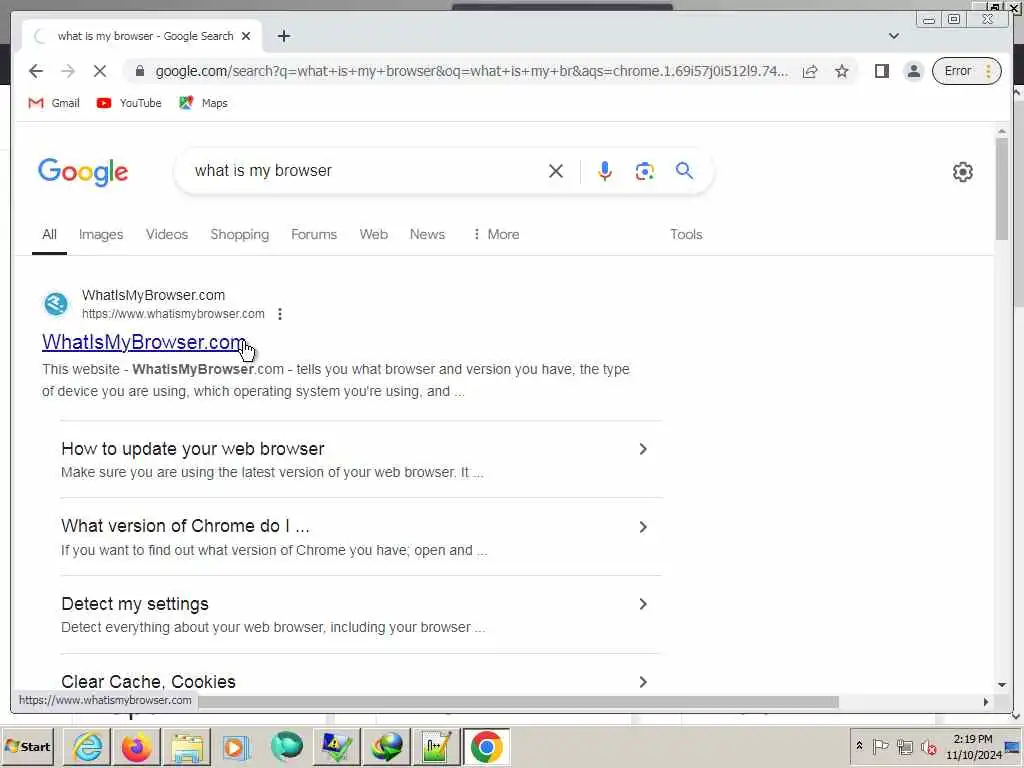Click the muted volume tray icon
This screenshot has width=1024, height=768.
(928, 746)
